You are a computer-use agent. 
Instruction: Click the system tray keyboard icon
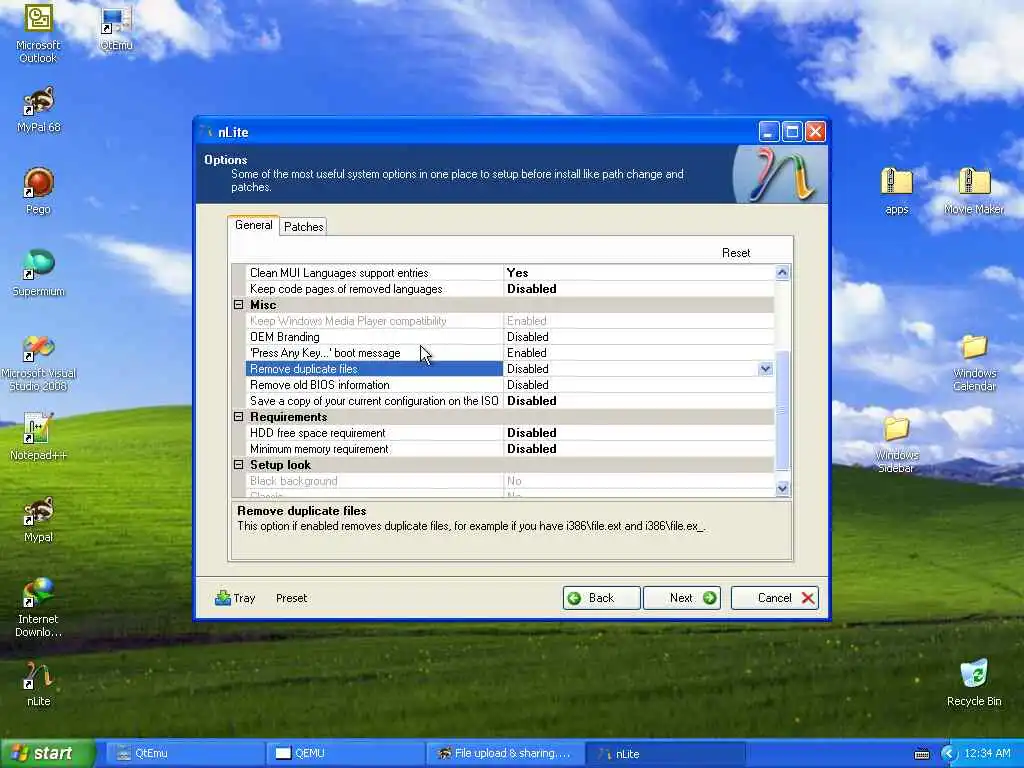921,754
